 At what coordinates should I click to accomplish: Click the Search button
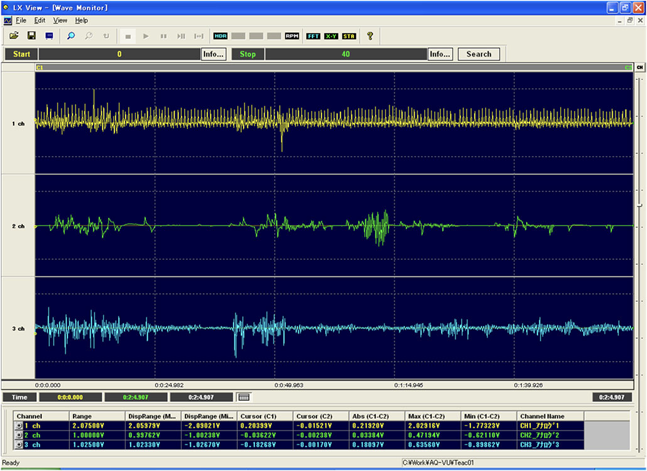tap(478, 54)
